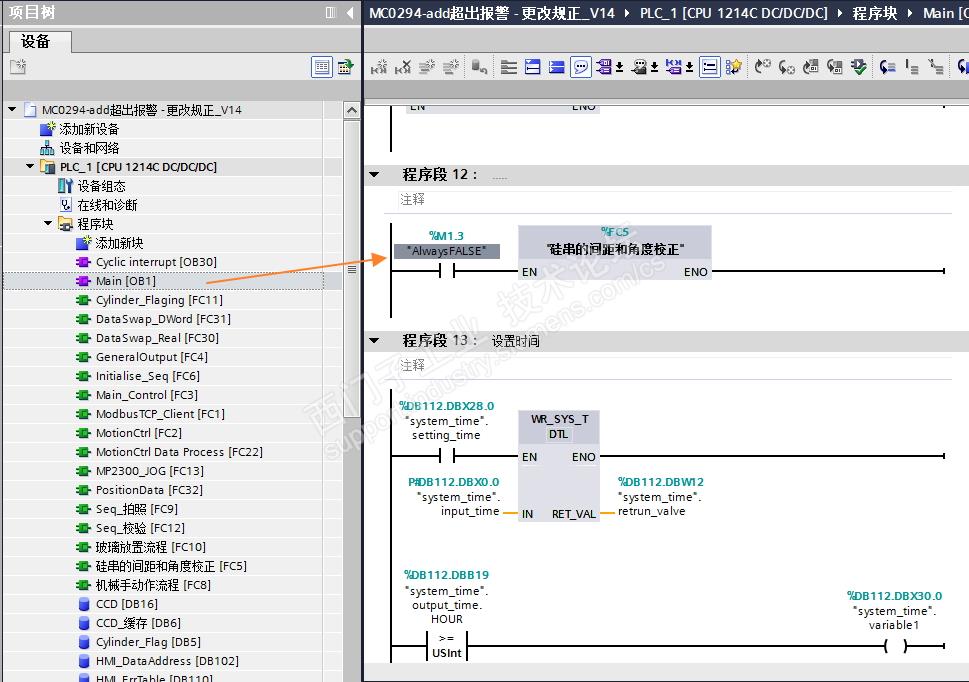Click the favorites star icon in editor toolbar
This screenshot has width=969, height=682.
coord(733,67)
